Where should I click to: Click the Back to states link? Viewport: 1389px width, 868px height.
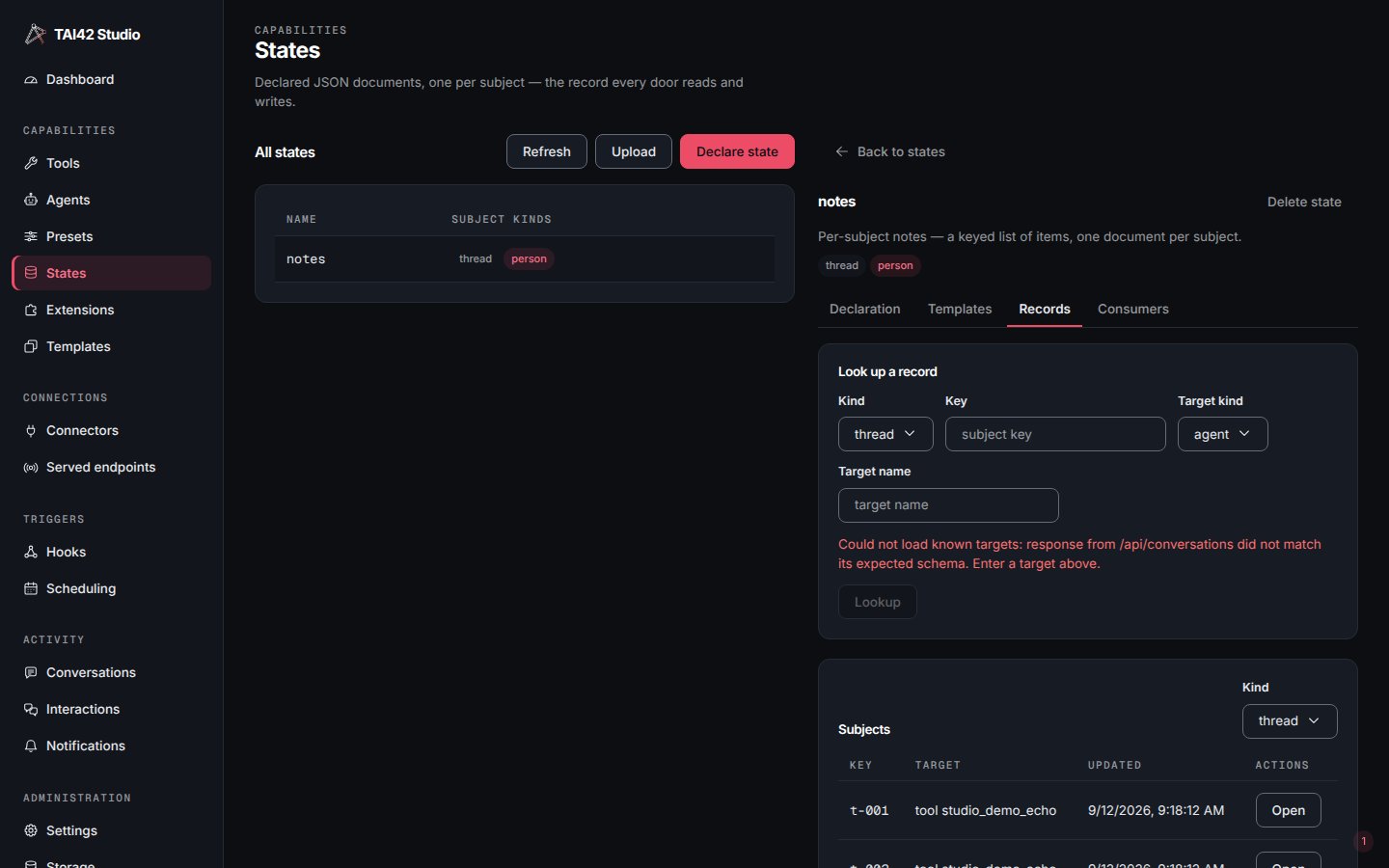[889, 152]
